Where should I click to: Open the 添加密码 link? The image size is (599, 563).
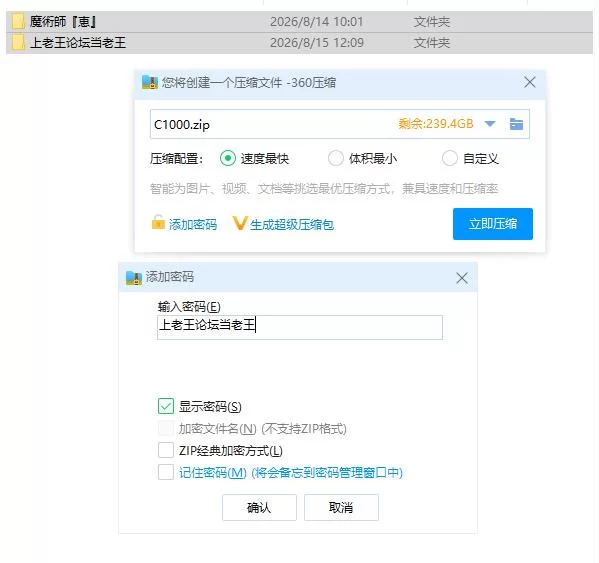193,224
